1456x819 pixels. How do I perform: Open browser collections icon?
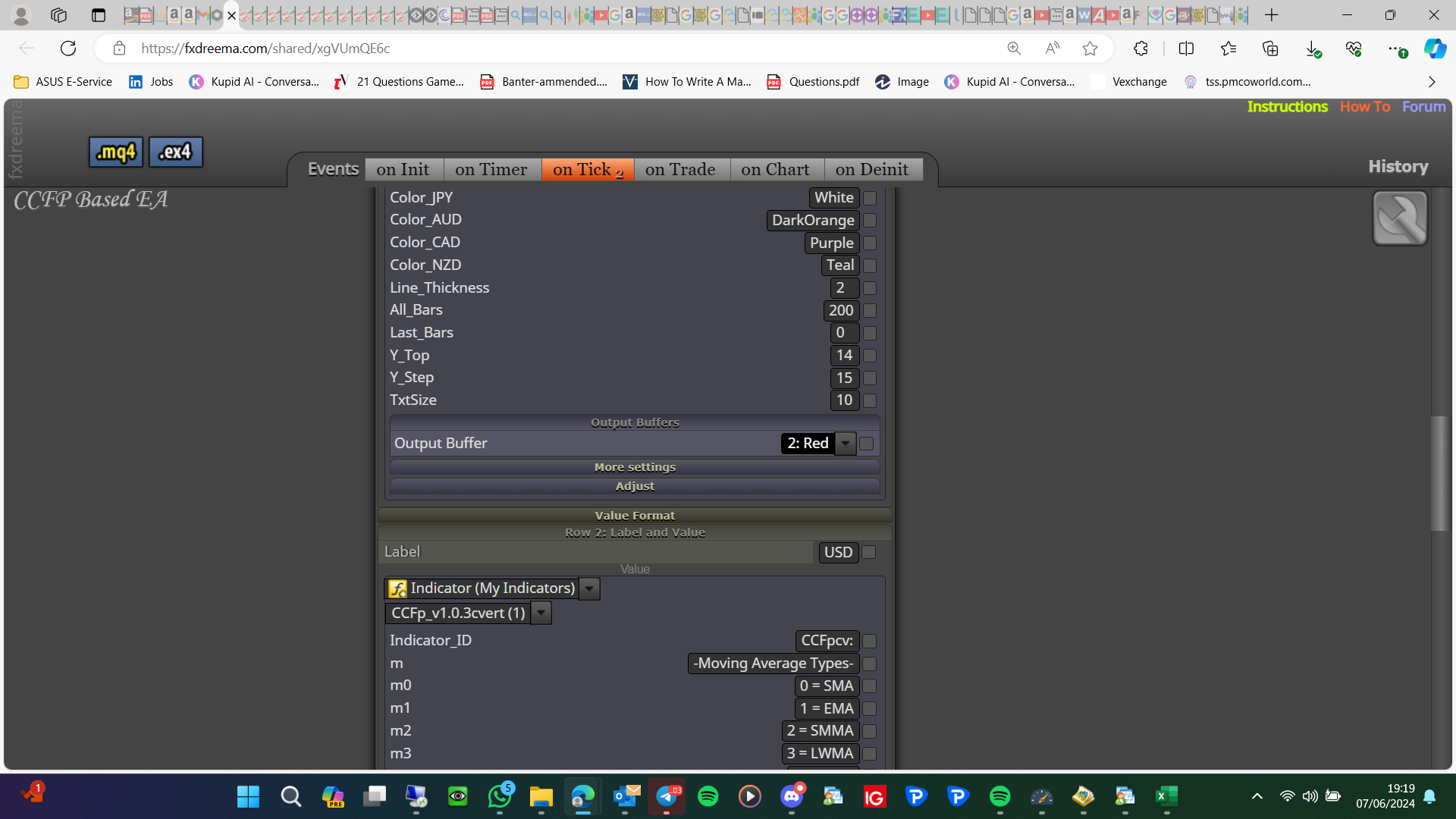pyautogui.click(x=1270, y=49)
